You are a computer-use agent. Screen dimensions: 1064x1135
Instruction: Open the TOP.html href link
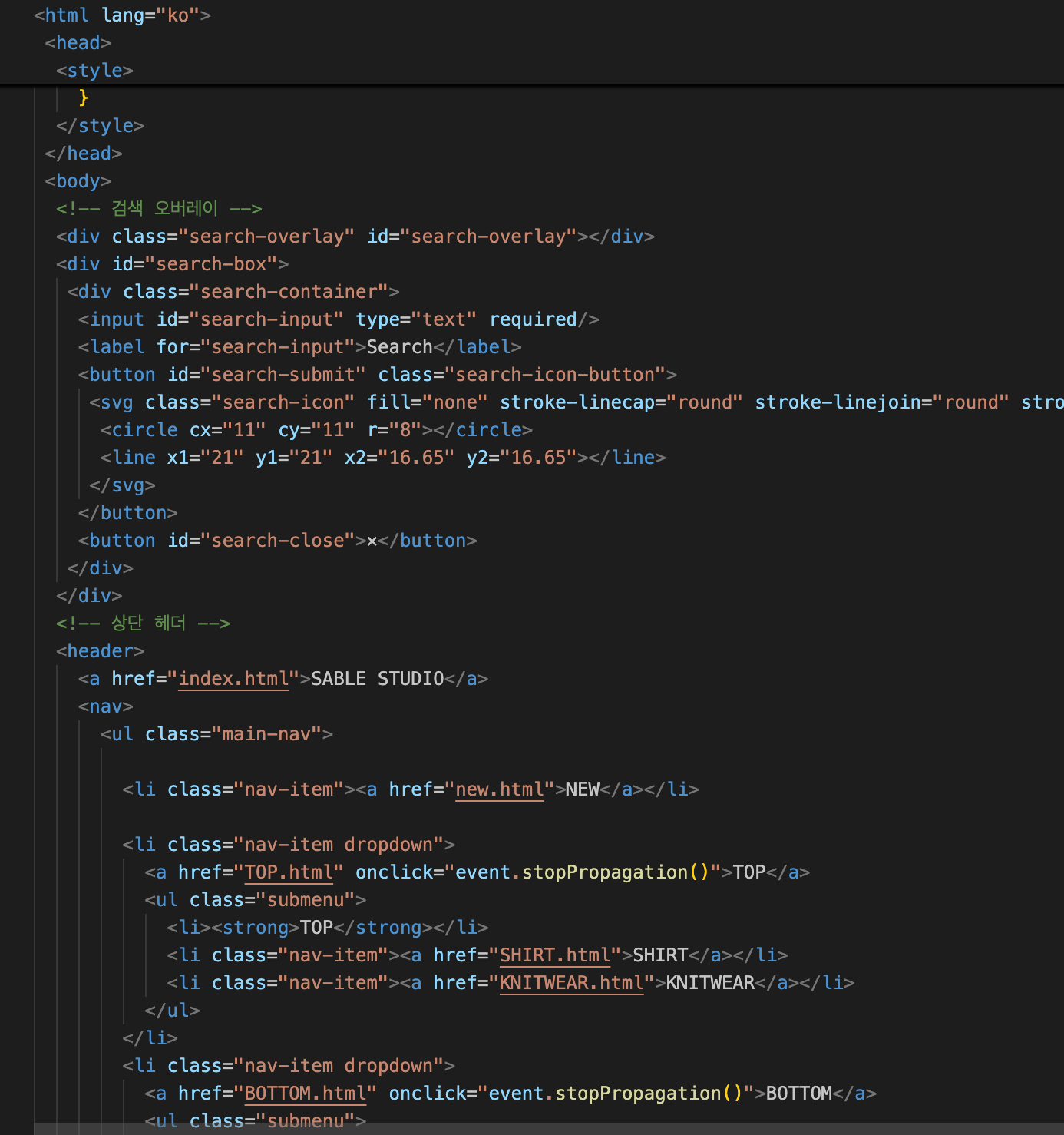coord(289,872)
